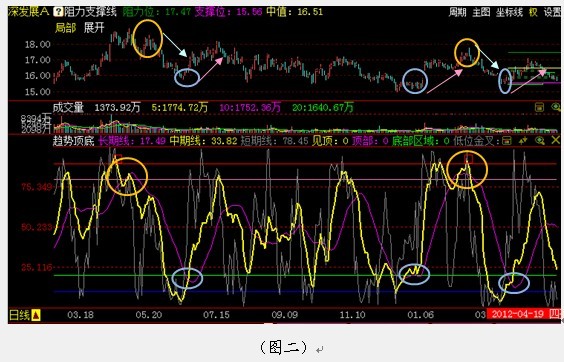Click the magnifier icon in 趋势顶底 panel
Viewport: 564px width, 362px height.
click(x=539, y=140)
